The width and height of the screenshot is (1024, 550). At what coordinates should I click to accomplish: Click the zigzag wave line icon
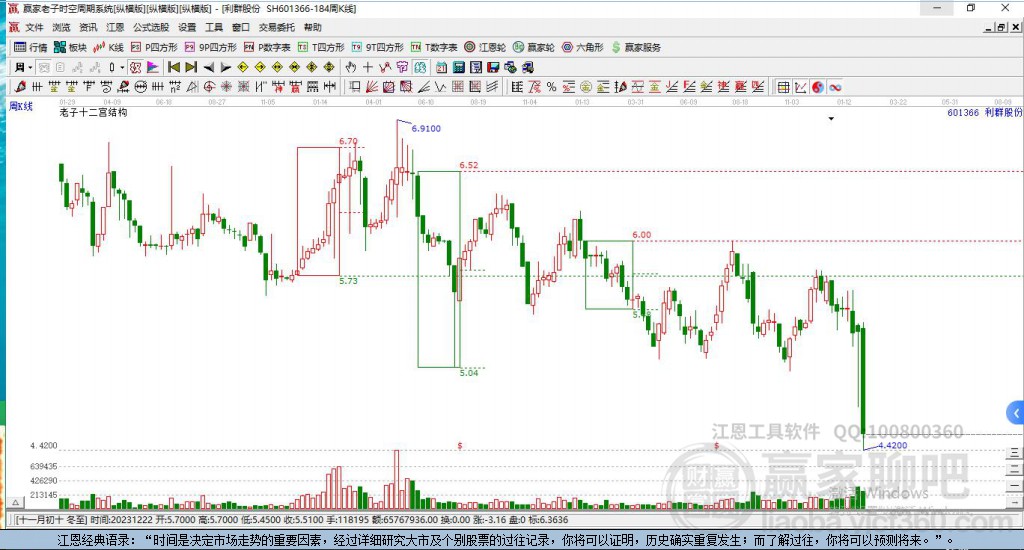tap(440, 87)
